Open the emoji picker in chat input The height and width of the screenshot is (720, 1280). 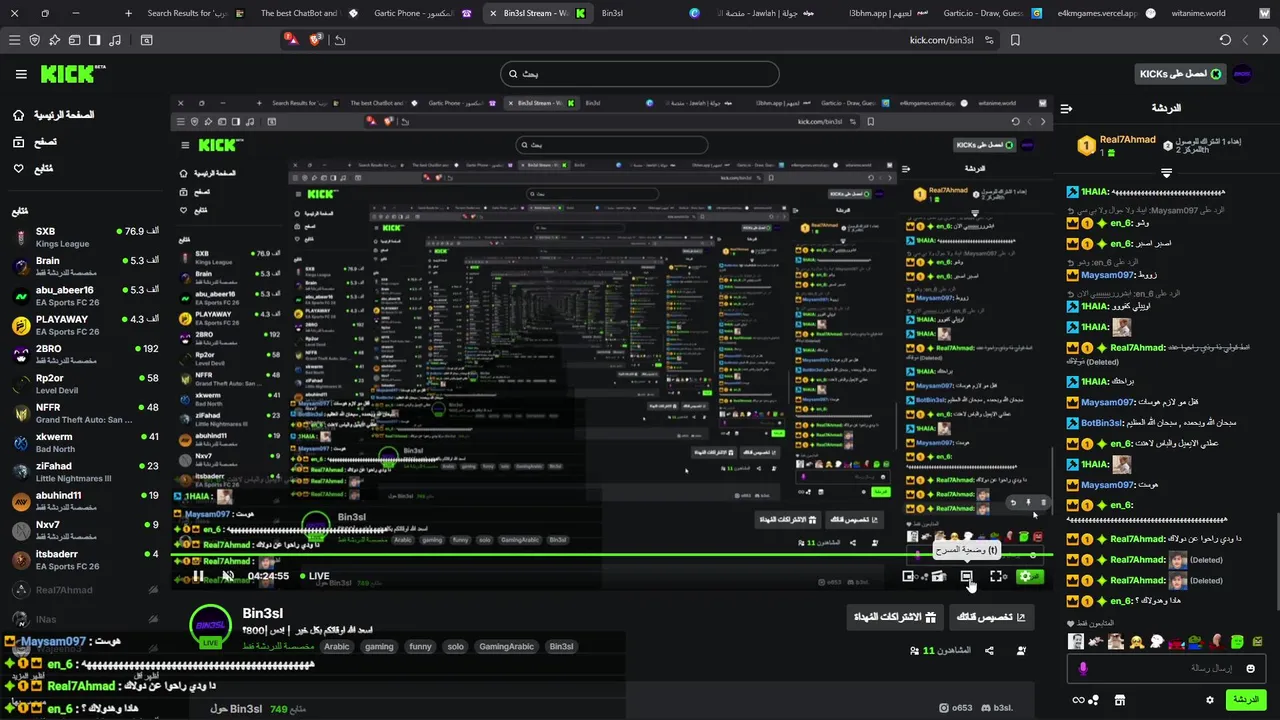(x=1250, y=668)
